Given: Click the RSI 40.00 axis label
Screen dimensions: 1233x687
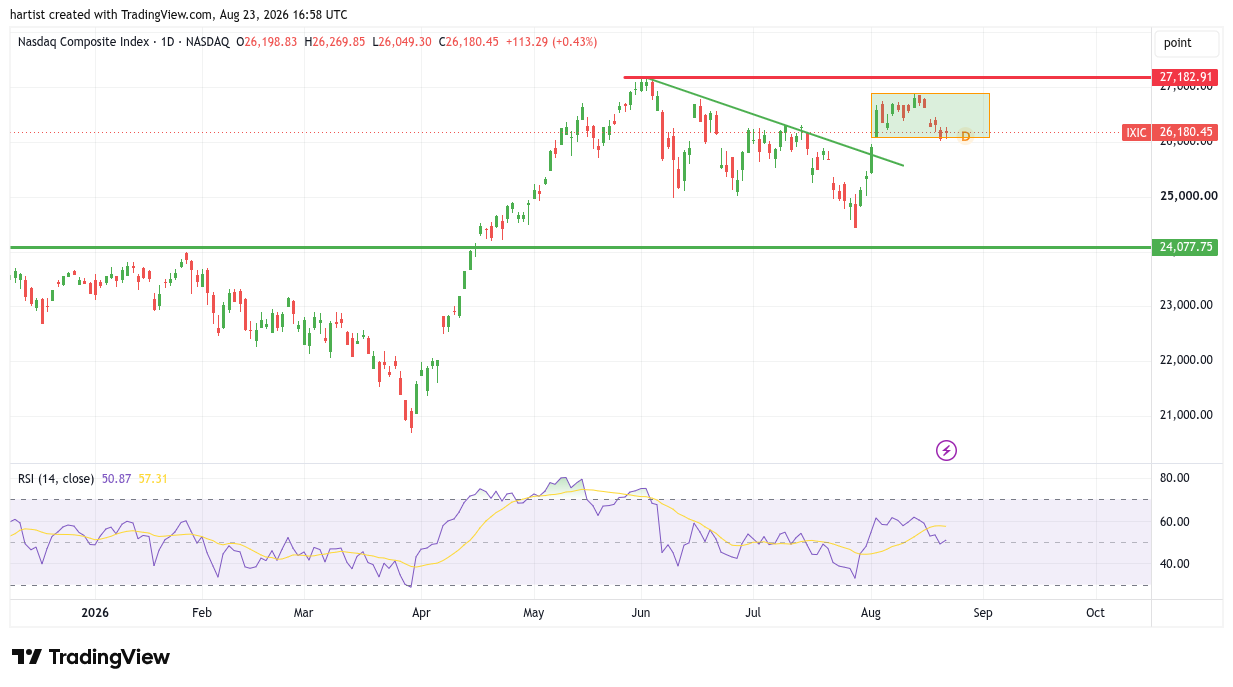Looking at the screenshot, I should (1174, 564).
